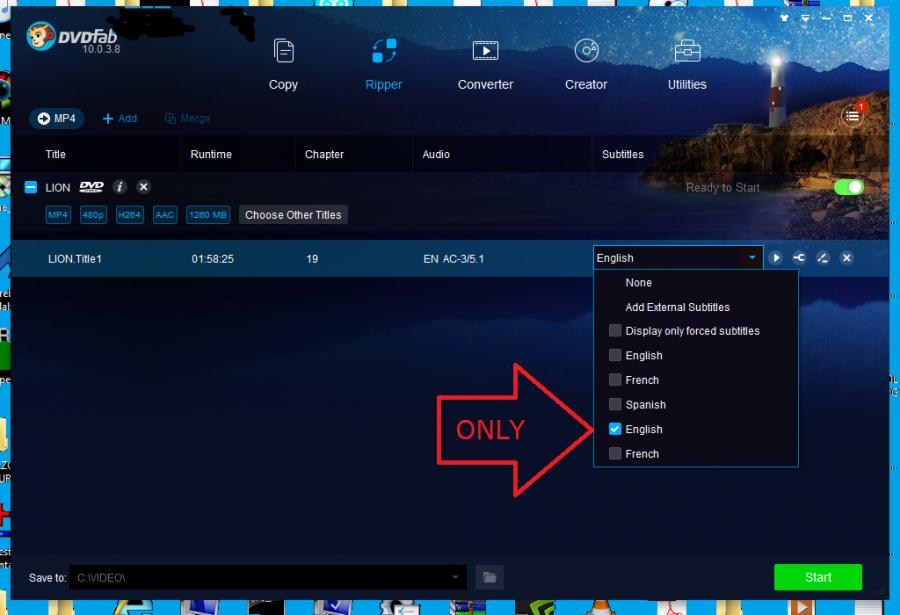Browse output folder icon
Viewport: 900px width, 615px height.
490,577
